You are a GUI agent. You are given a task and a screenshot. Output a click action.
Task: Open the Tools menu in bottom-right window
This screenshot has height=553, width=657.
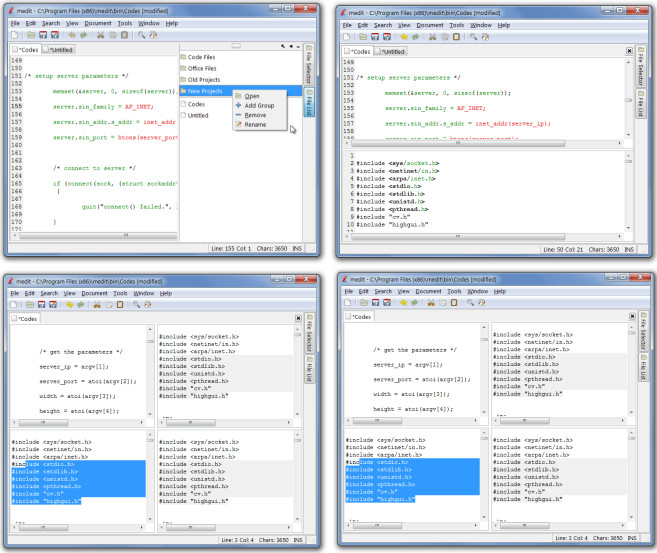pos(454,291)
